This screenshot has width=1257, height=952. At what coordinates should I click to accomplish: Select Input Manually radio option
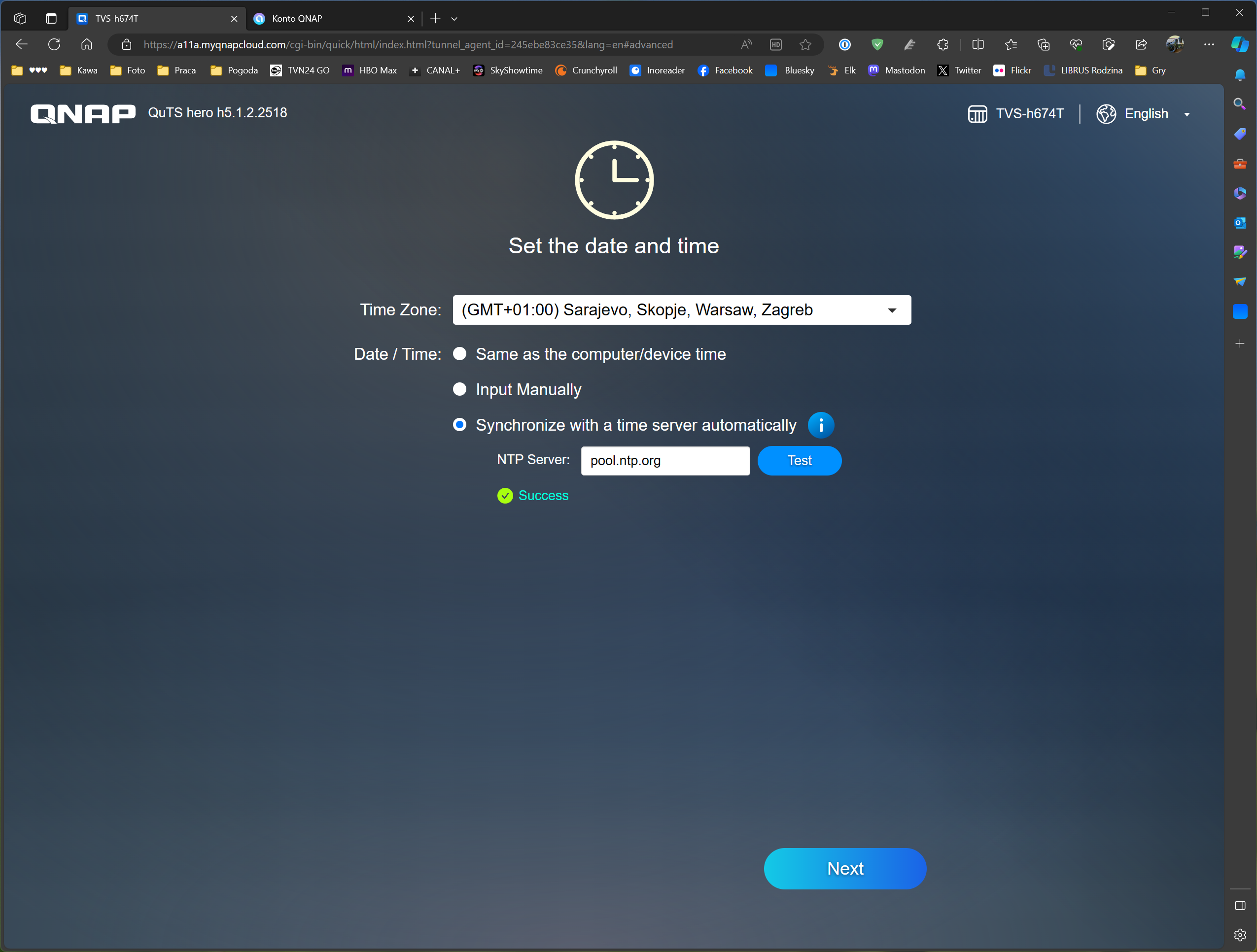(x=460, y=389)
